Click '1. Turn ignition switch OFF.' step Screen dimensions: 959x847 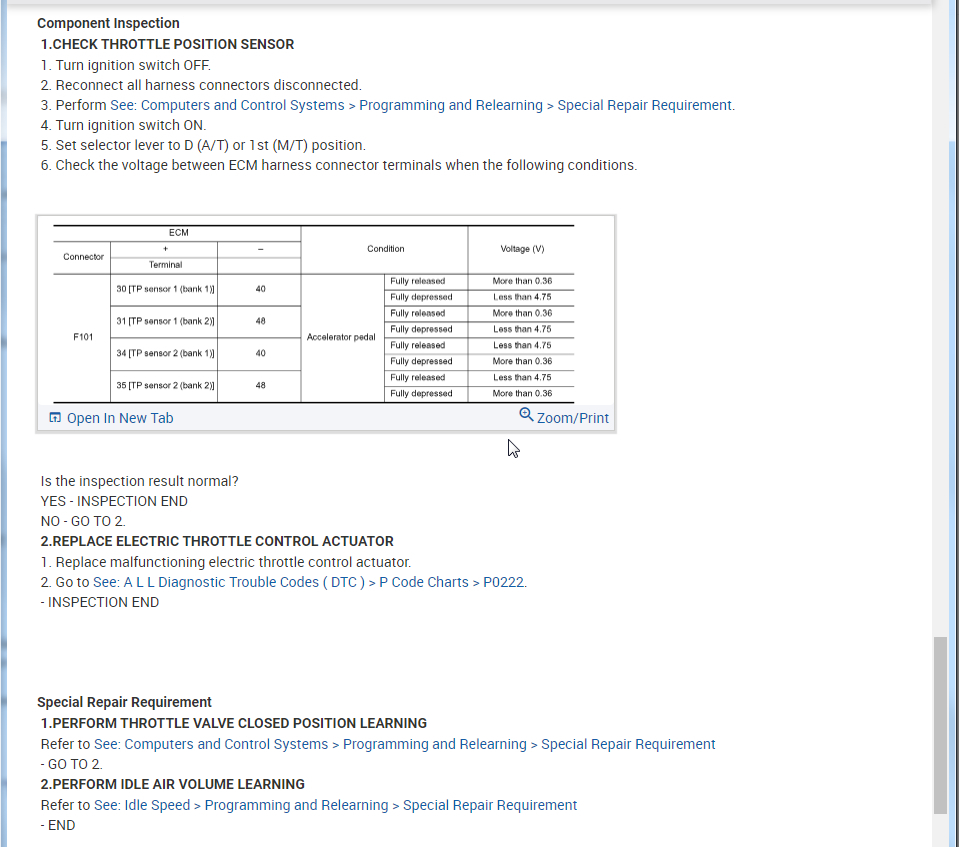click(x=125, y=65)
